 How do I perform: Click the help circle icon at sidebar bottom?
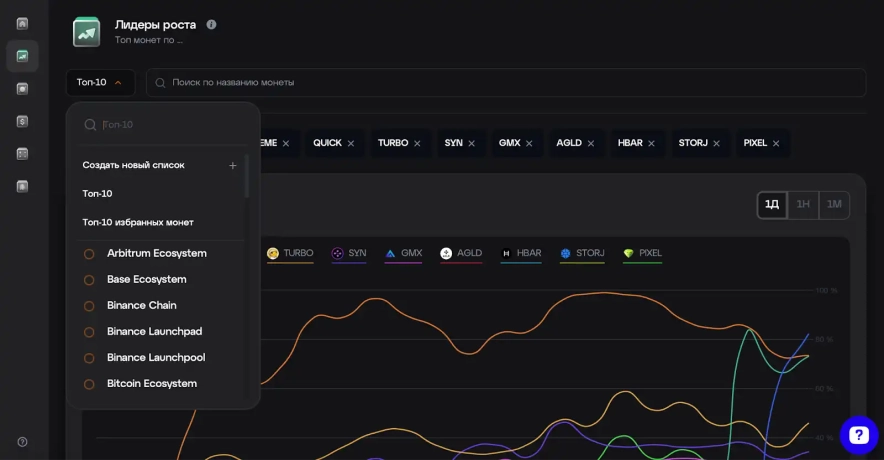click(22, 442)
